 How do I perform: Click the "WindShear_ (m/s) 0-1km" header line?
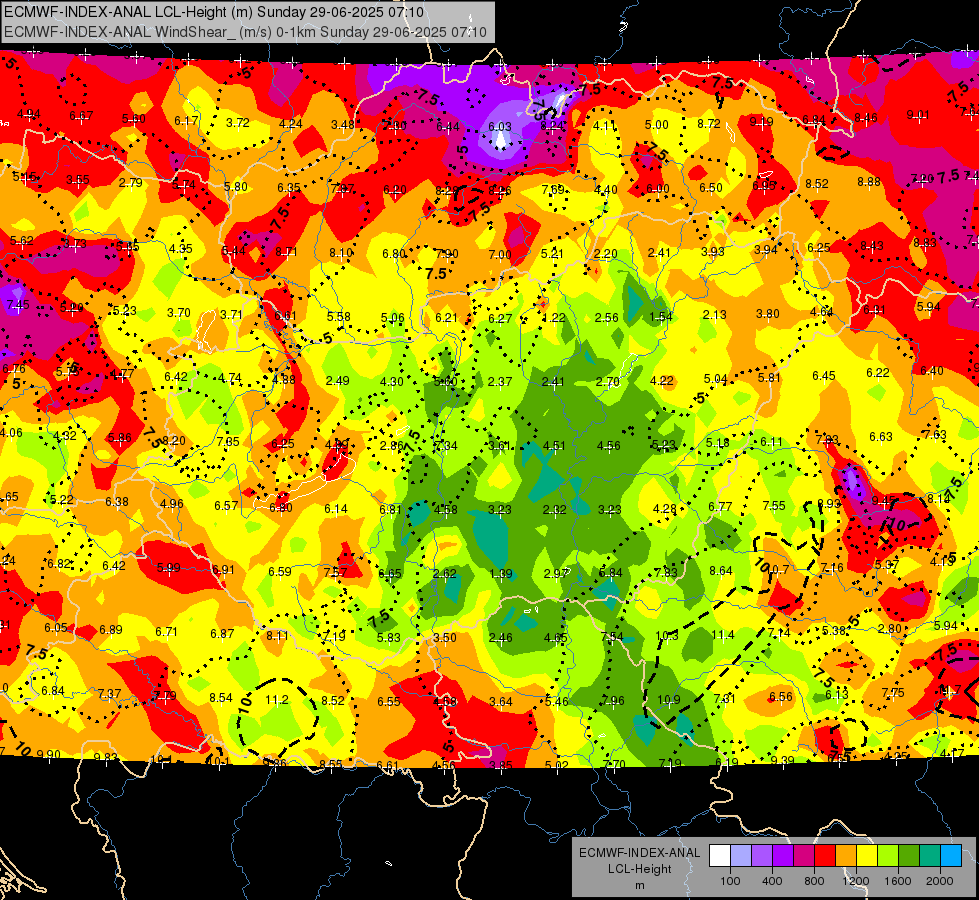(245, 32)
